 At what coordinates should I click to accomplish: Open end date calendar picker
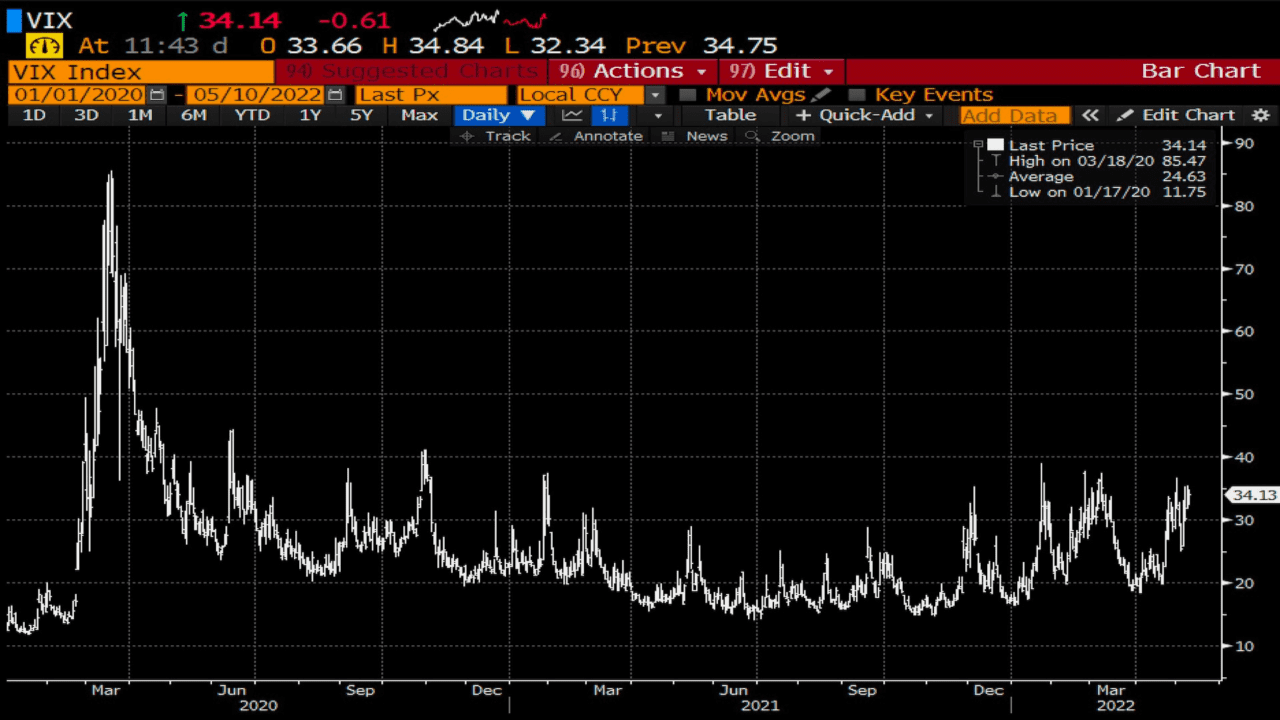pos(335,95)
